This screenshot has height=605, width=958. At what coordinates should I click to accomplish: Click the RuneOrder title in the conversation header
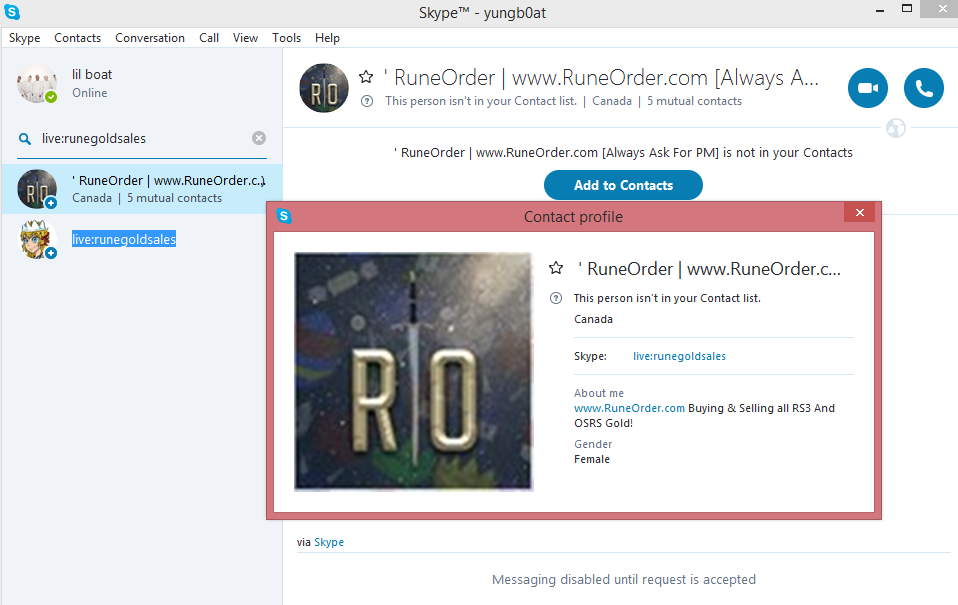[601, 78]
